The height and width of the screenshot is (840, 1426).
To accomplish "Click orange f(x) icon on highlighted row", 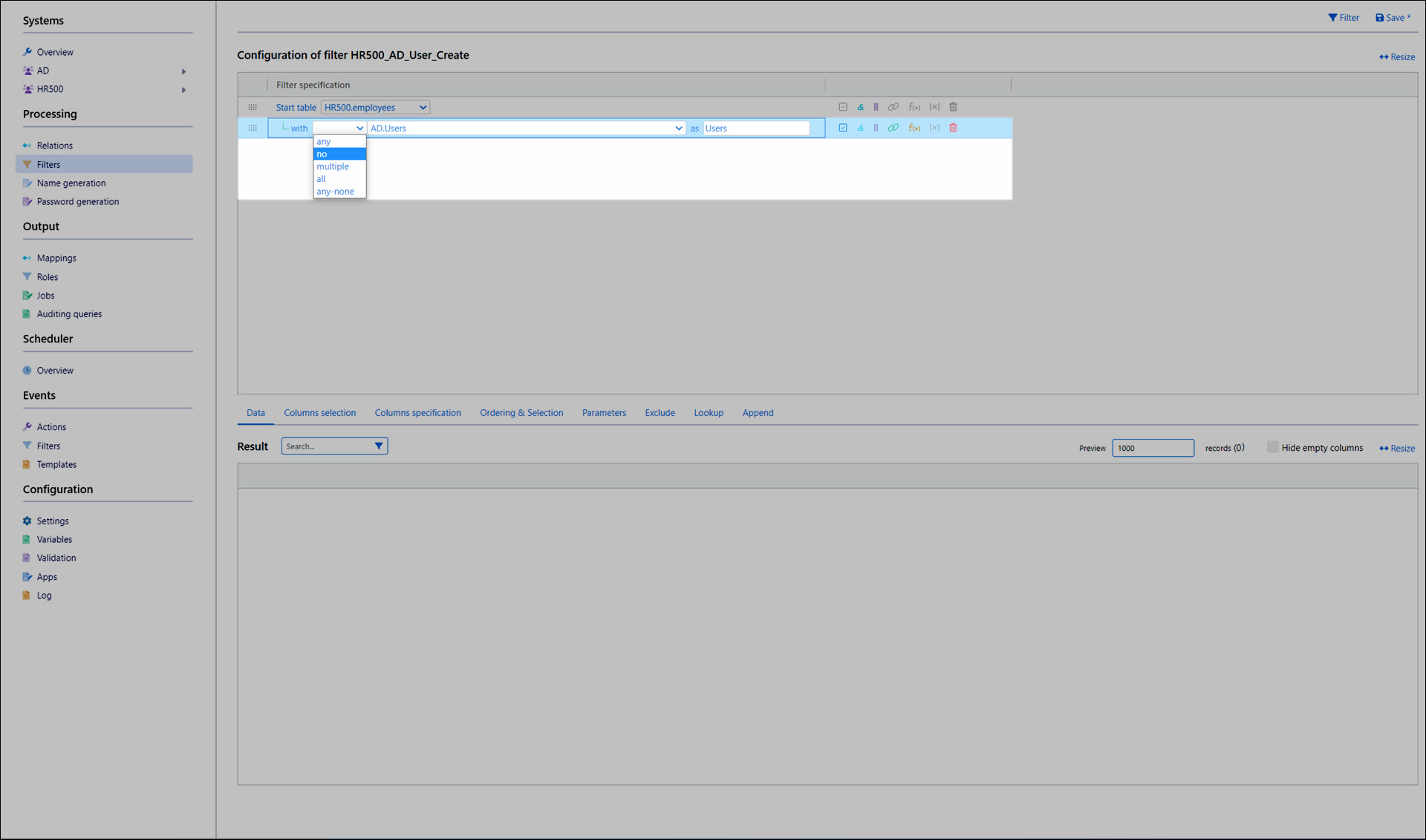I will click(914, 128).
